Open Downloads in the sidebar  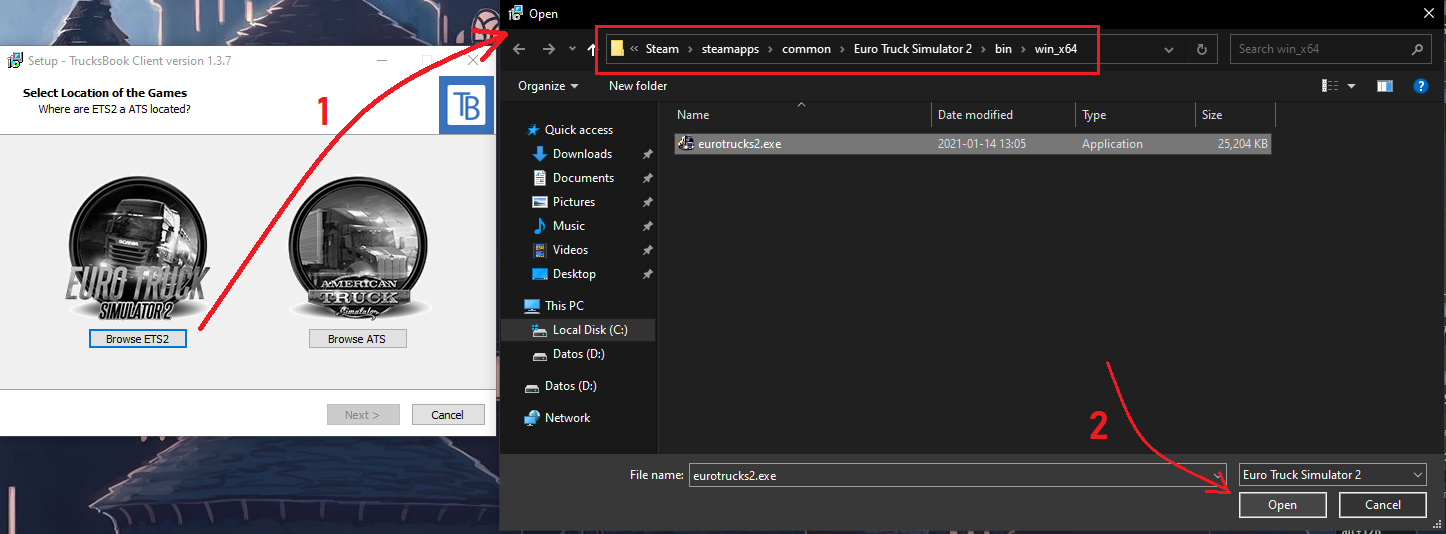[x=582, y=154]
